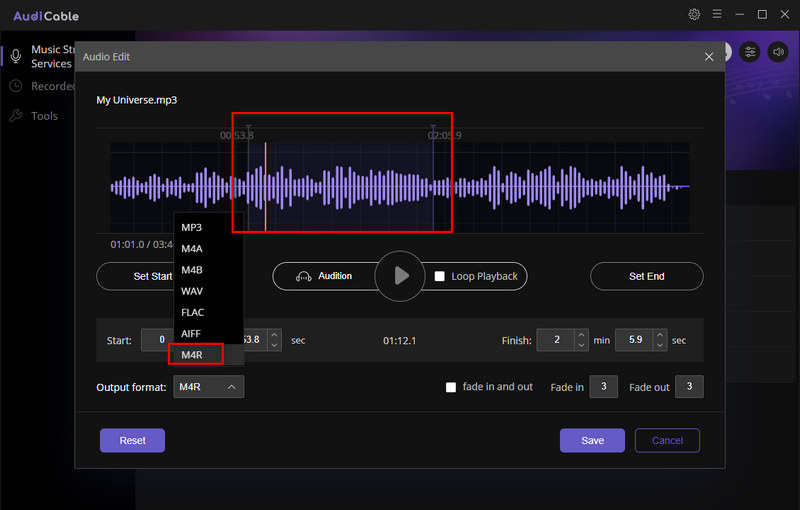
Task: Click the Audition button
Action: (324, 276)
